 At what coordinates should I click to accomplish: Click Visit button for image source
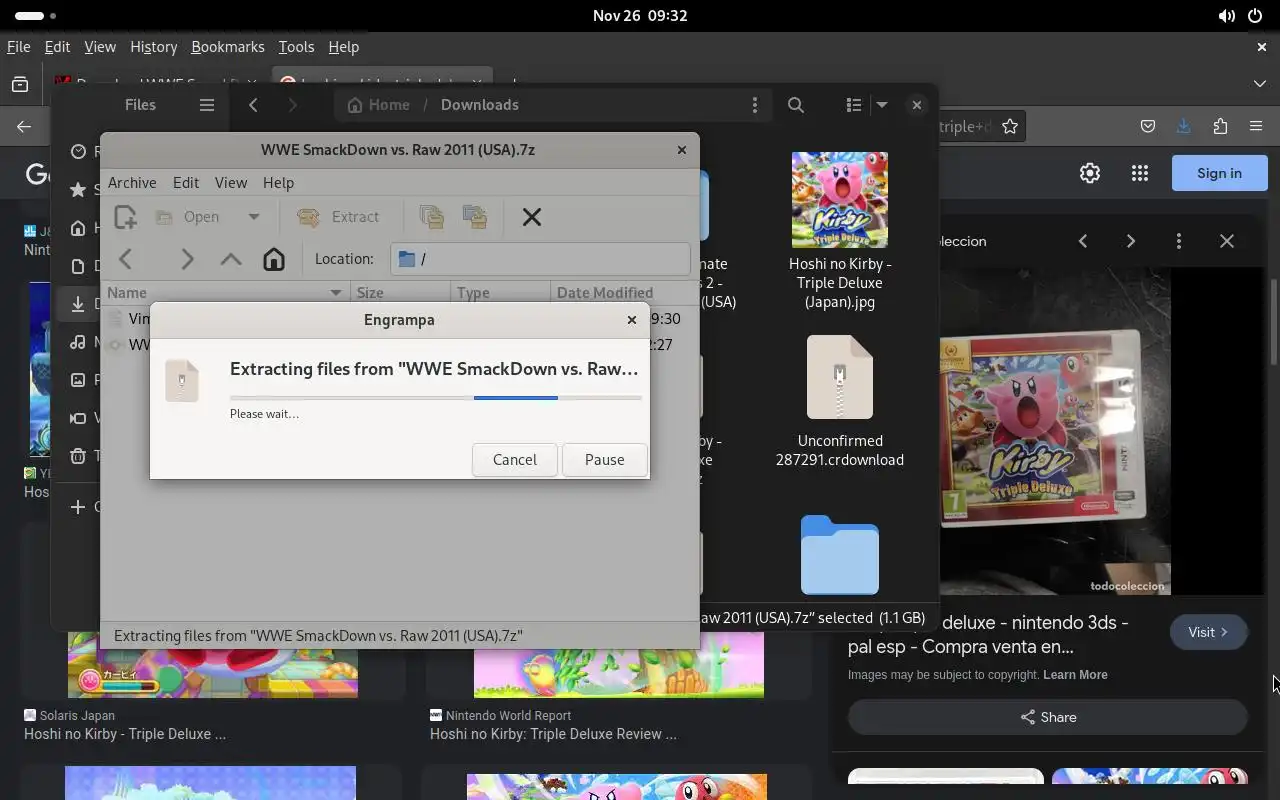coord(1208,632)
